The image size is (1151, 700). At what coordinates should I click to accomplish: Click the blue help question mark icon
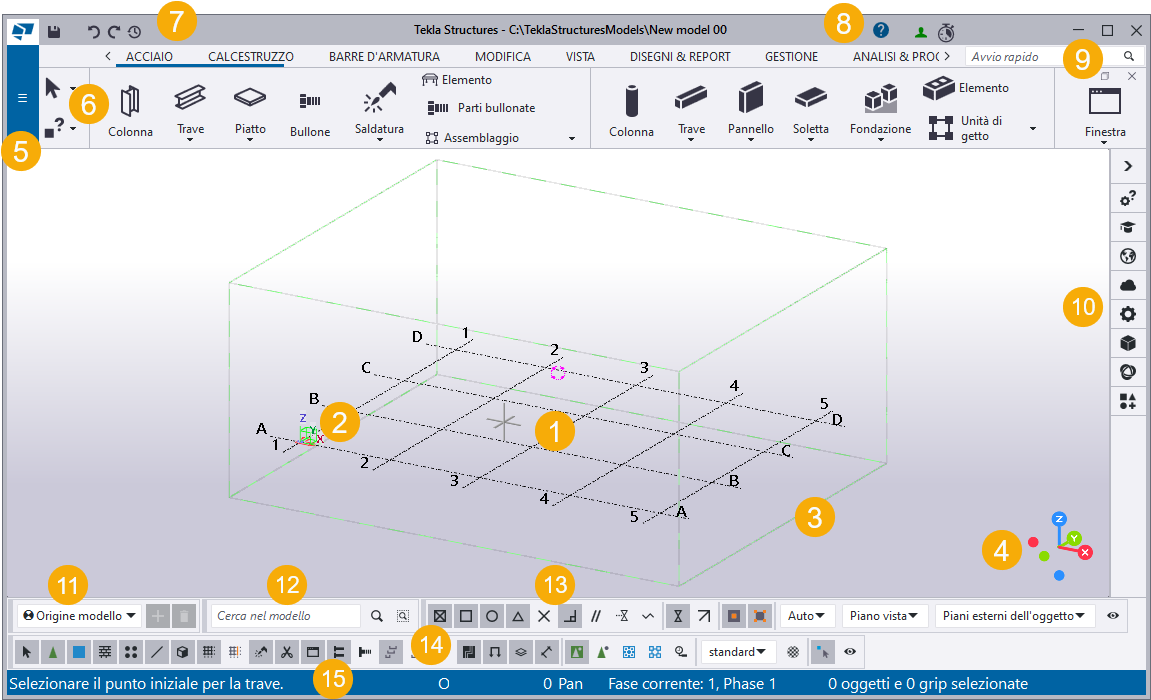[881, 31]
